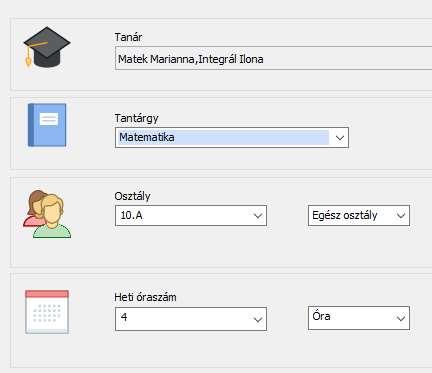Open the Heti óraszám dropdown showing 4

click(x=191, y=319)
